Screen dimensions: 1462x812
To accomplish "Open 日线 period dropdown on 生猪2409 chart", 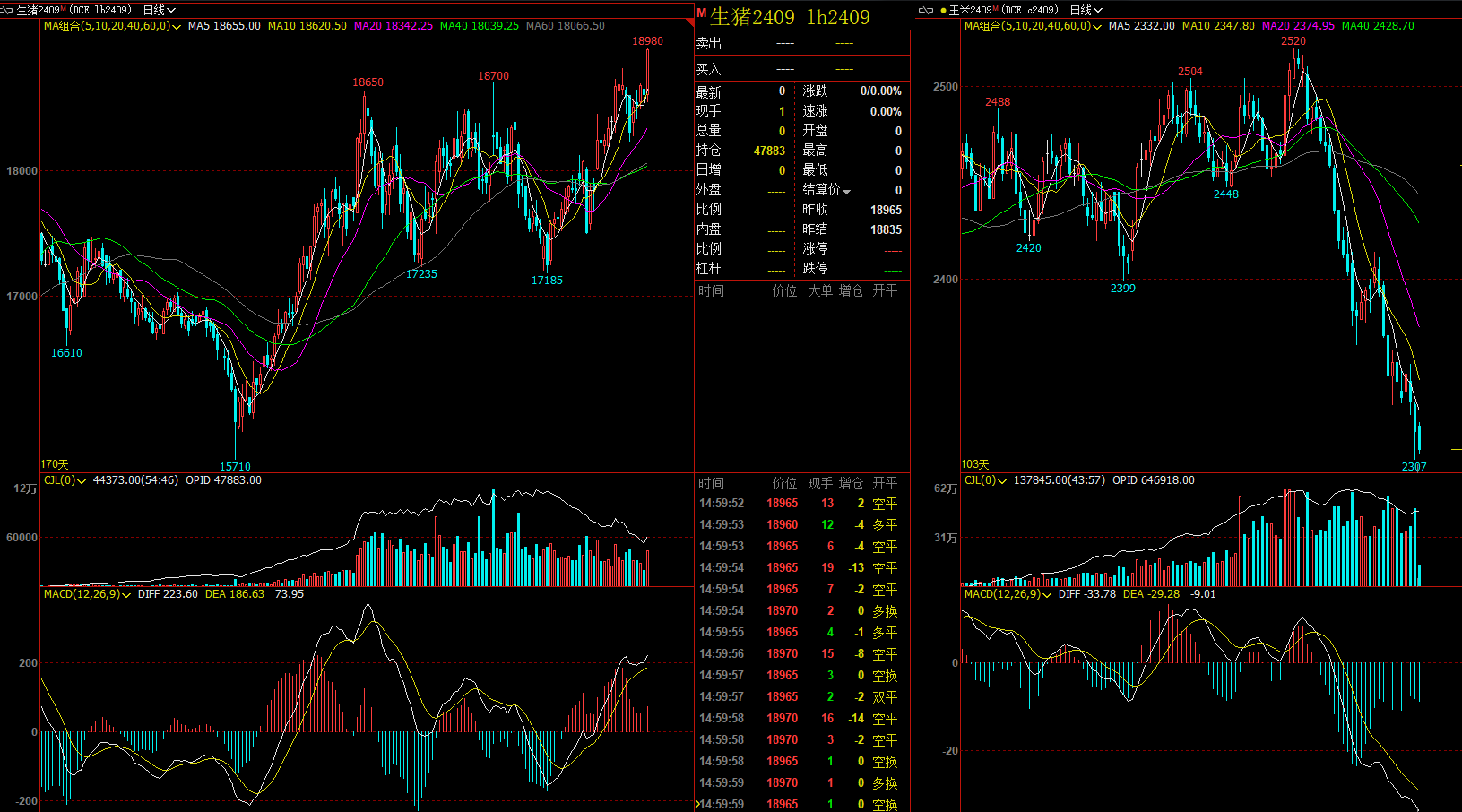I will click(159, 10).
